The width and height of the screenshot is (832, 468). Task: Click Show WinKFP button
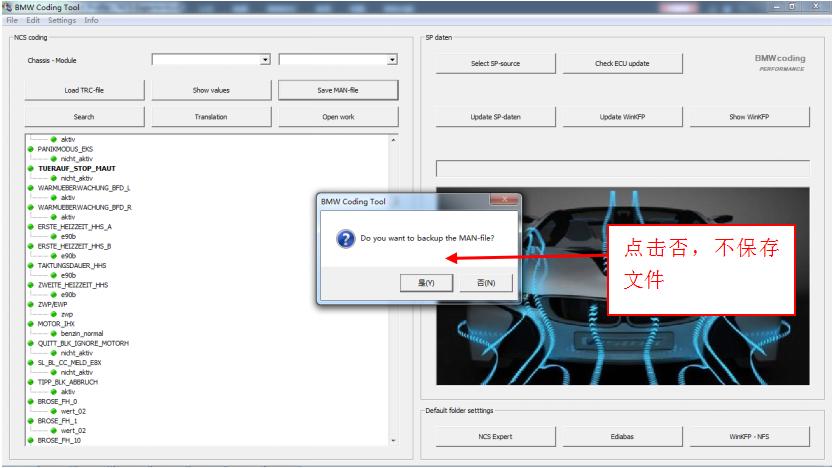click(x=749, y=117)
